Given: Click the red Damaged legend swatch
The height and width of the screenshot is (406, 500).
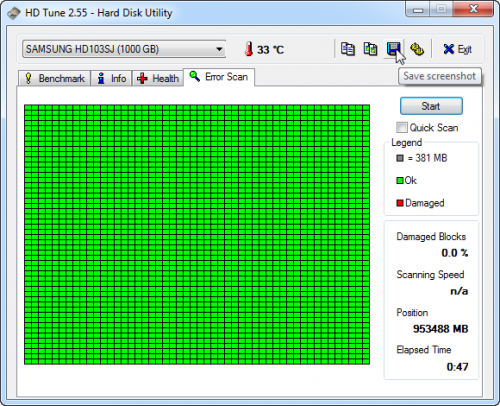Looking at the screenshot, I should pyautogui.click(x=400, y=203).
